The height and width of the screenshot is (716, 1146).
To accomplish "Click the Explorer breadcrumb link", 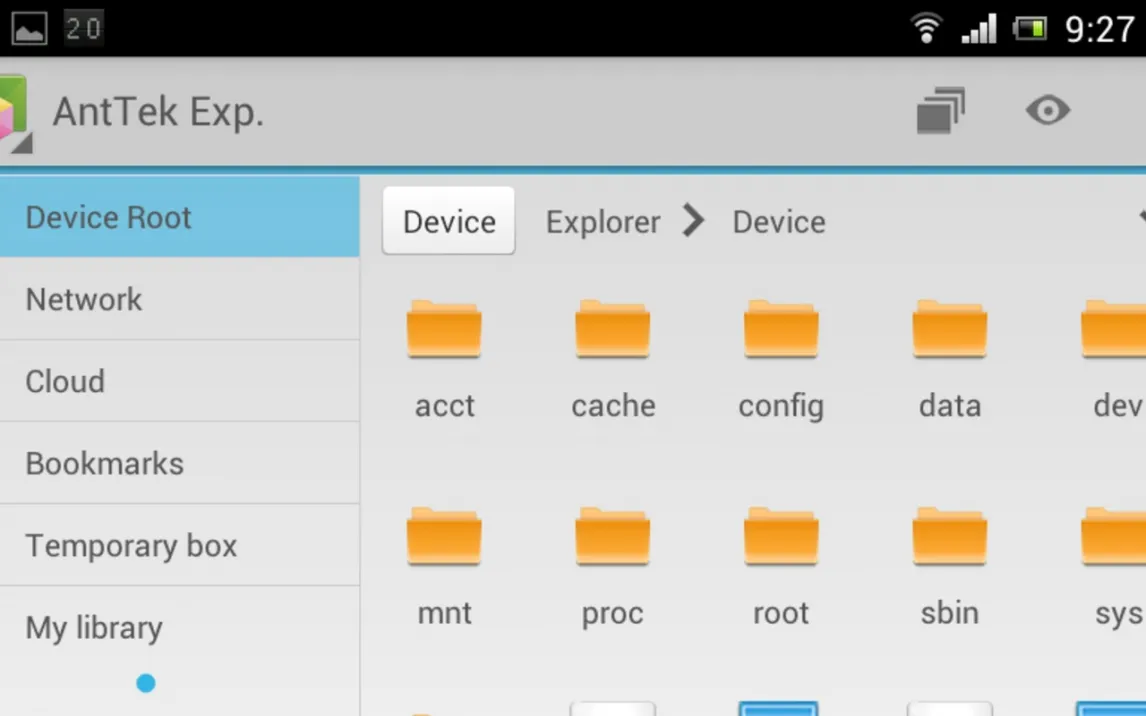I will [x=602, y=222].
